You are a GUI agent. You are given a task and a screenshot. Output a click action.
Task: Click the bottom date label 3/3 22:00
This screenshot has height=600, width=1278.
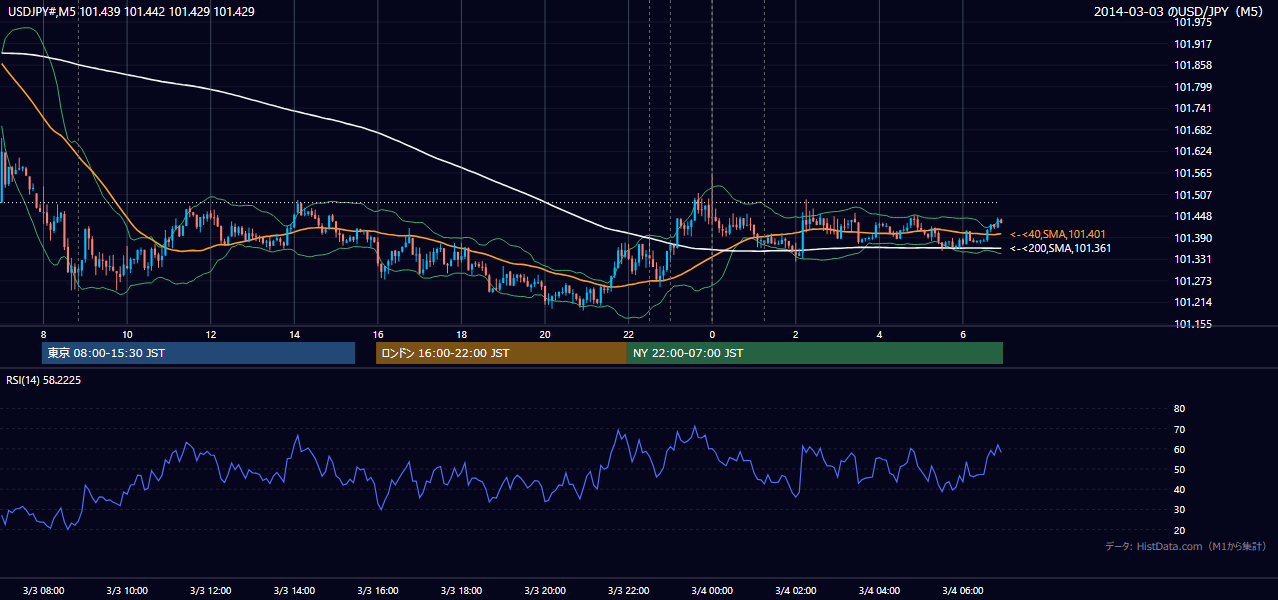coord(628,591)
